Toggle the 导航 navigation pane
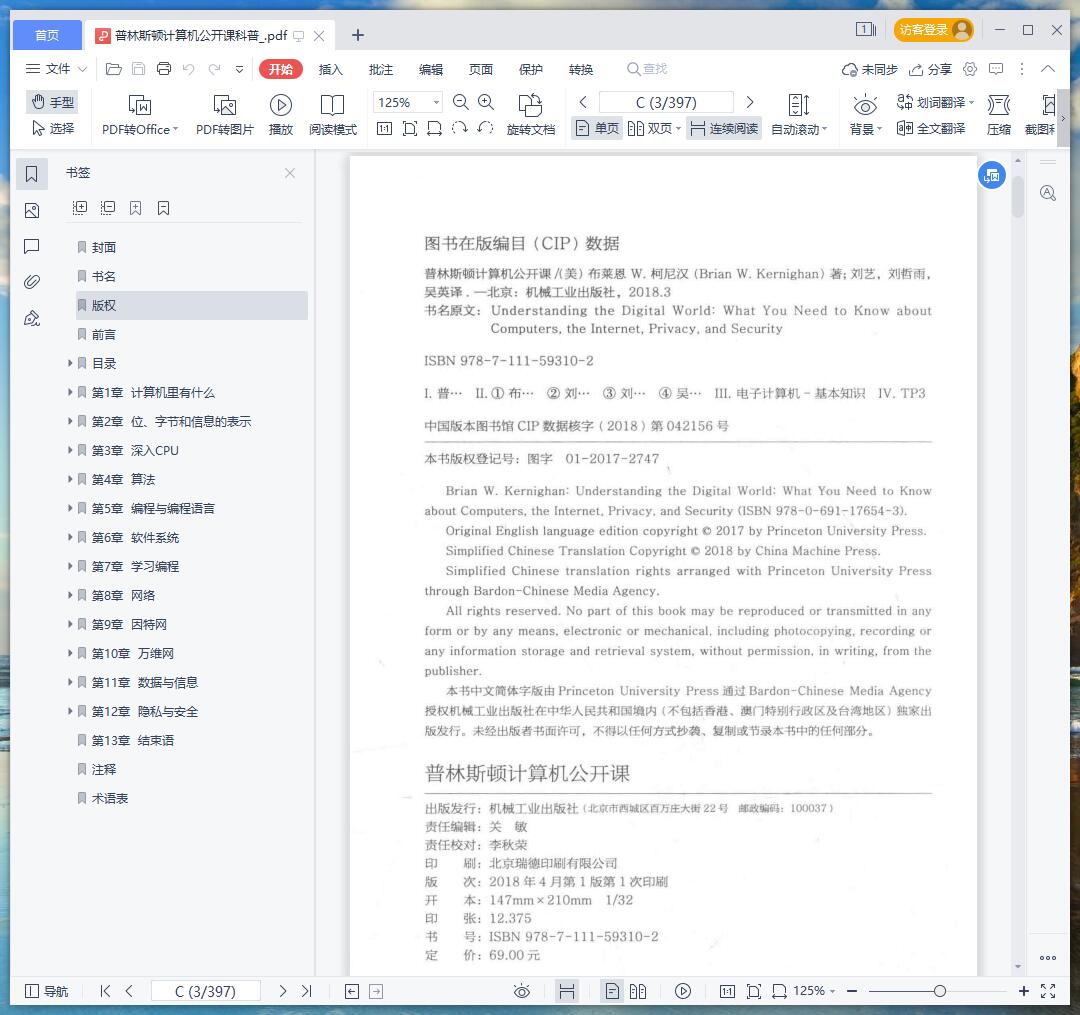 coord(46,991)
